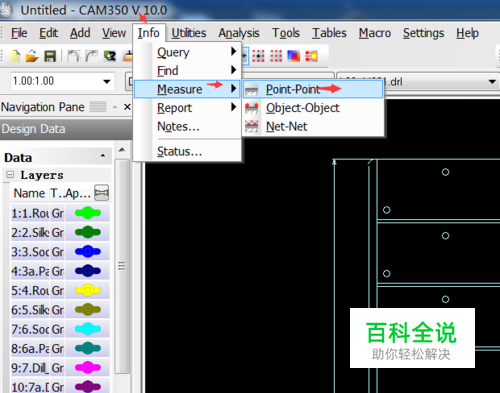The image size is (500, 393).
Task: Click the Navigation Pane grip icon
Action: [98, 107]
